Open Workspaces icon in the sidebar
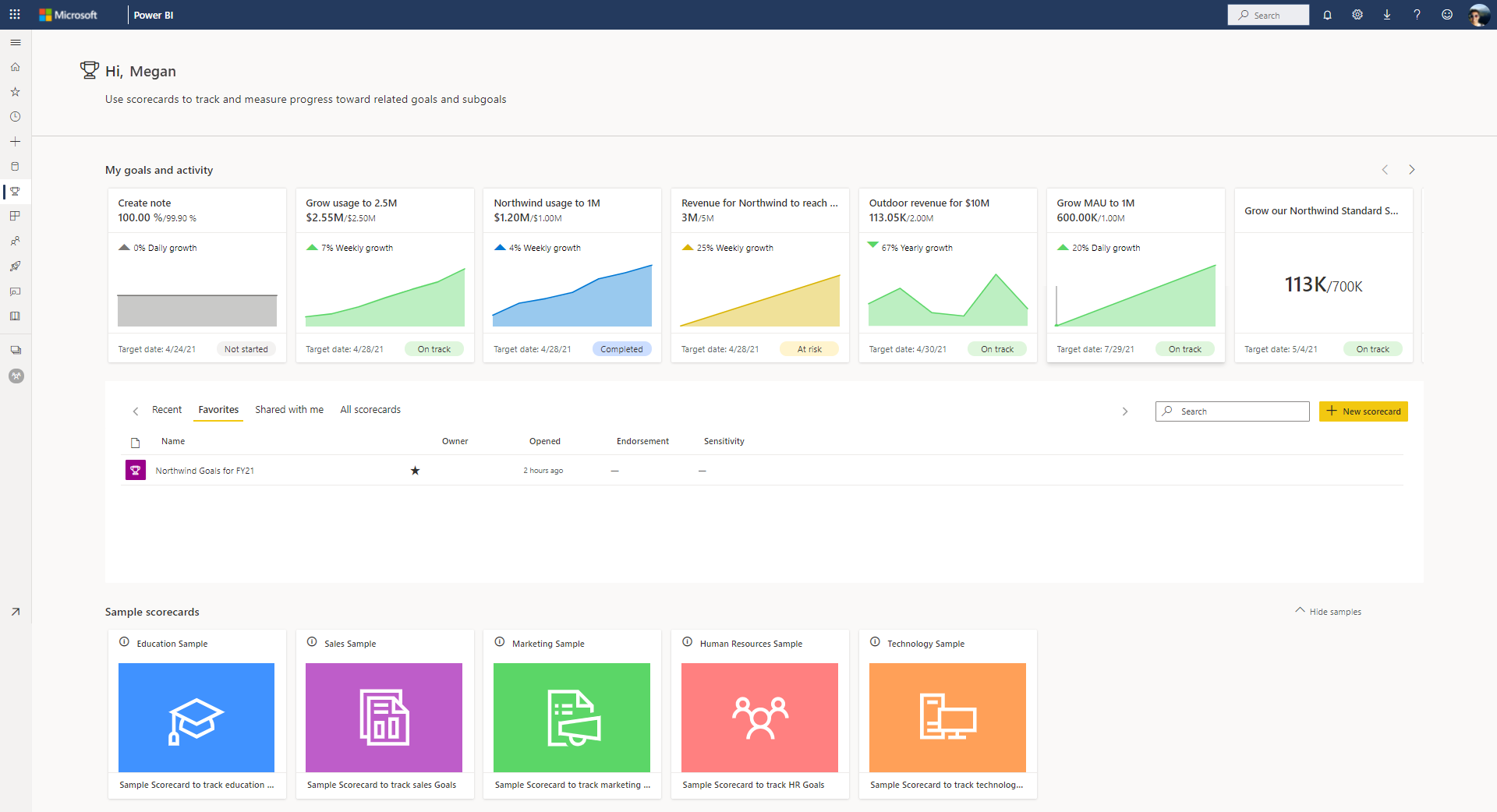The height and width of the screenshot is (812, 1497). click(16, 351)
